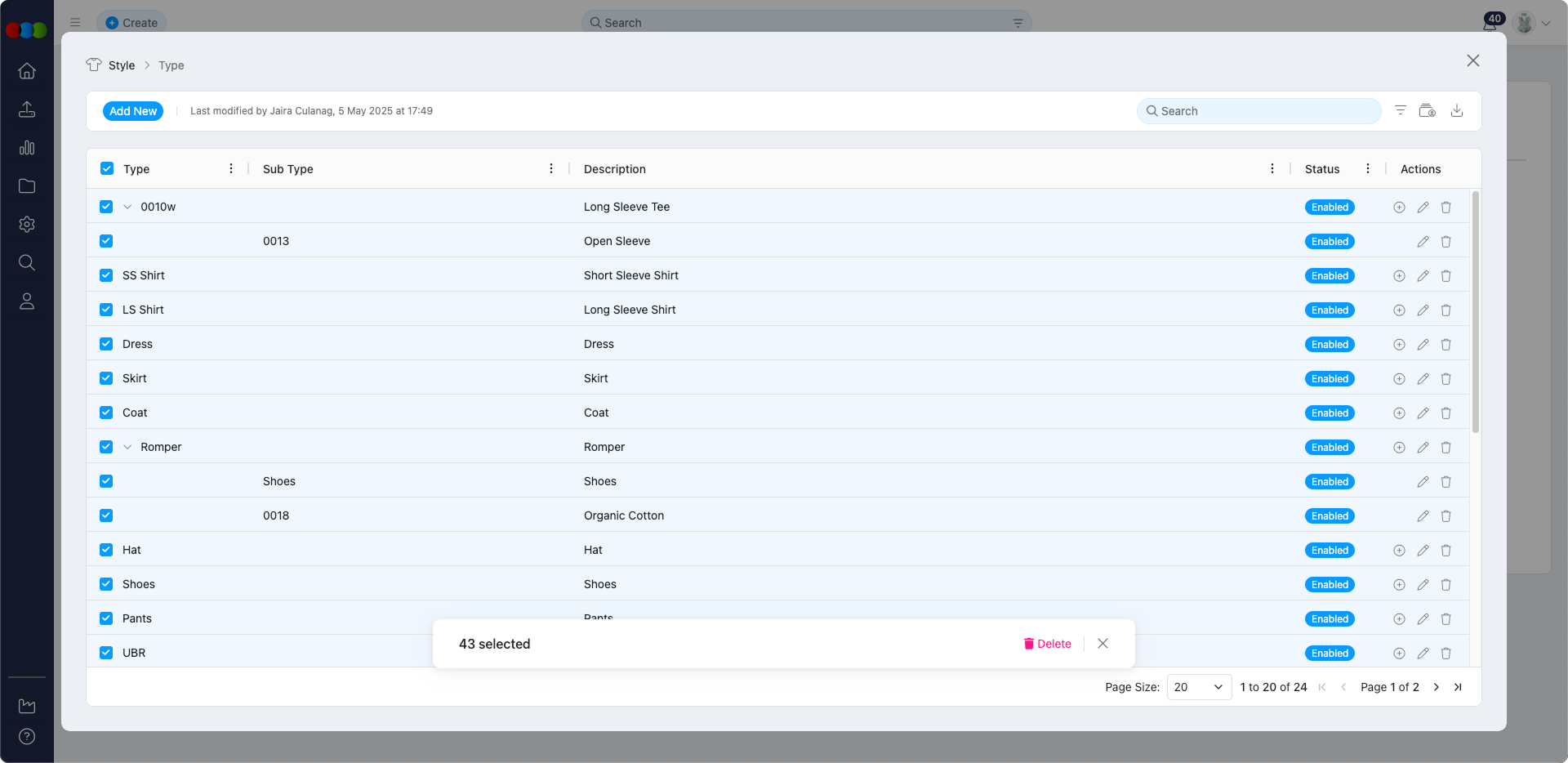
Task: Open the notifications bell icon
Action: [x=1490, y=23]
